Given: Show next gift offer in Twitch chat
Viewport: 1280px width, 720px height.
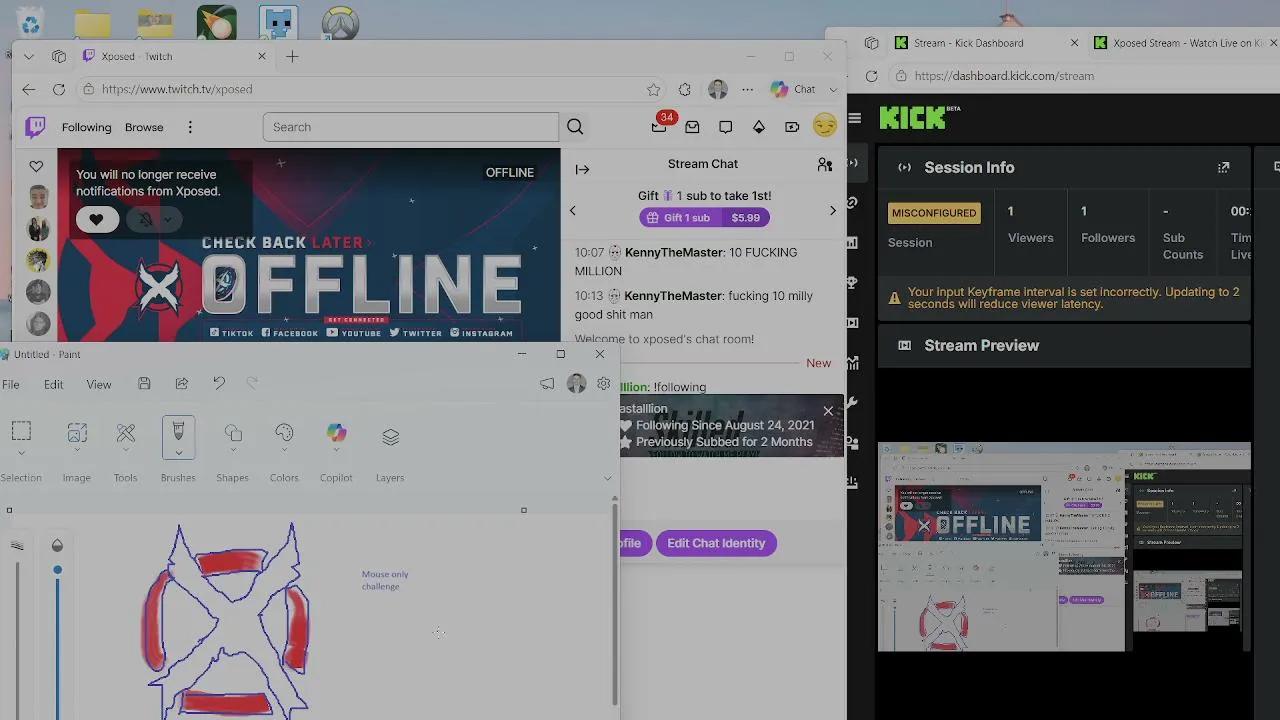Looking at the screenshot, I should (832, 210).
